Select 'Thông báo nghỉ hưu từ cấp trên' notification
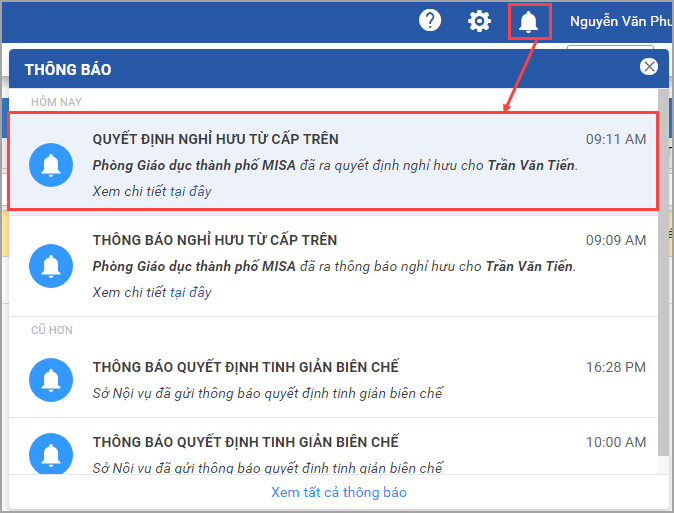The image size is (674, 513). tap(215, 240)
